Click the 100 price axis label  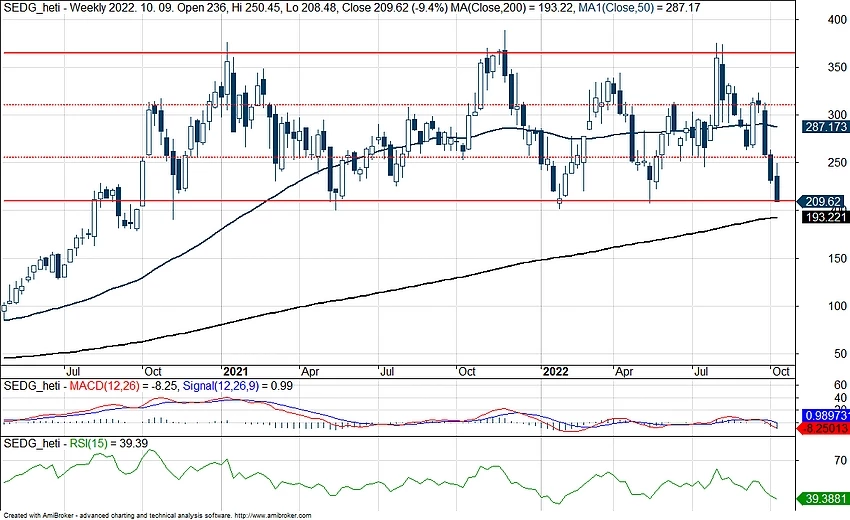(837, 306)
